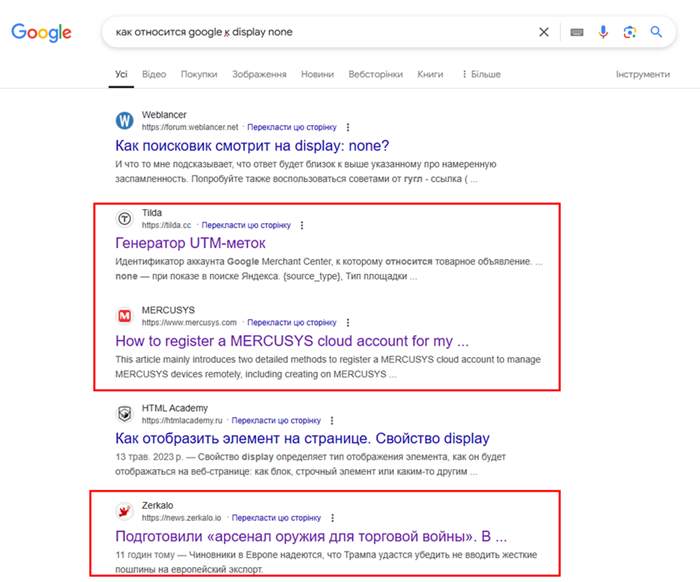Click the blue magnifier search icon
The image size is (700, 582).
[656, 32]
